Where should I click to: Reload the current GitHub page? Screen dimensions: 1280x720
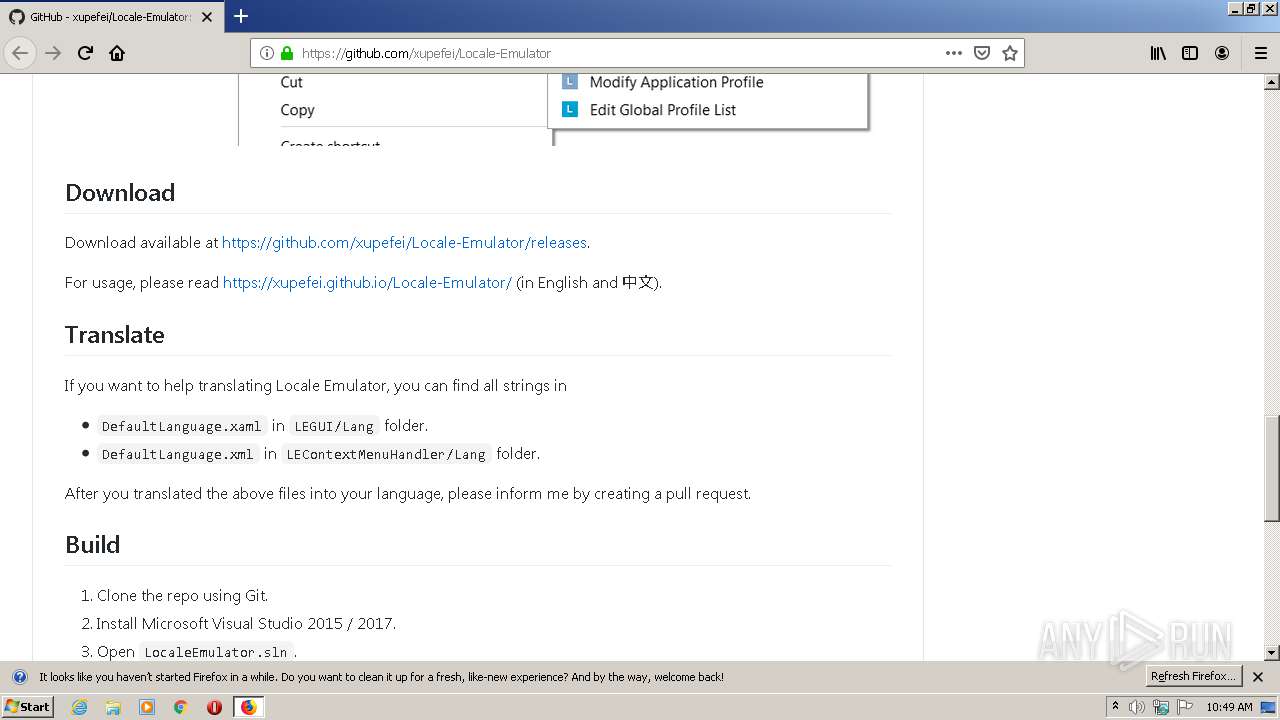(85, 53)
